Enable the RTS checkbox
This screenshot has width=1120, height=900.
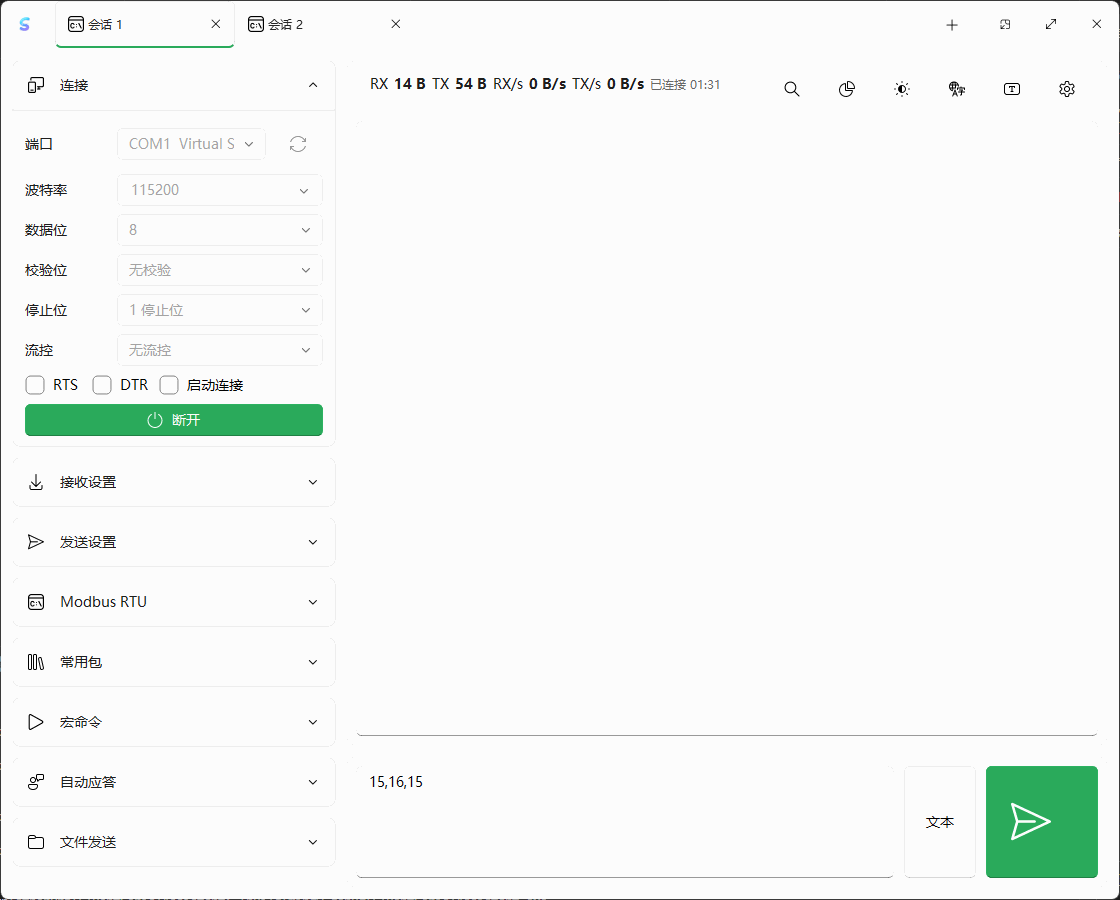[x=35, y=385]
